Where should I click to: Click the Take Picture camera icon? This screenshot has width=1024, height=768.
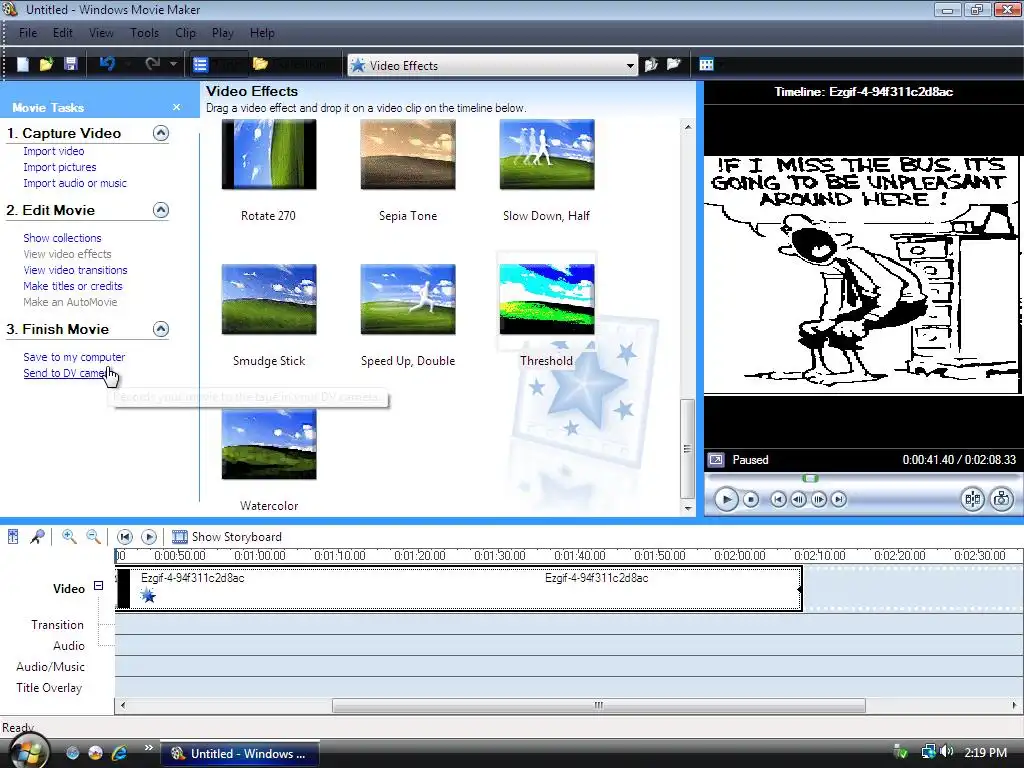1001,500
